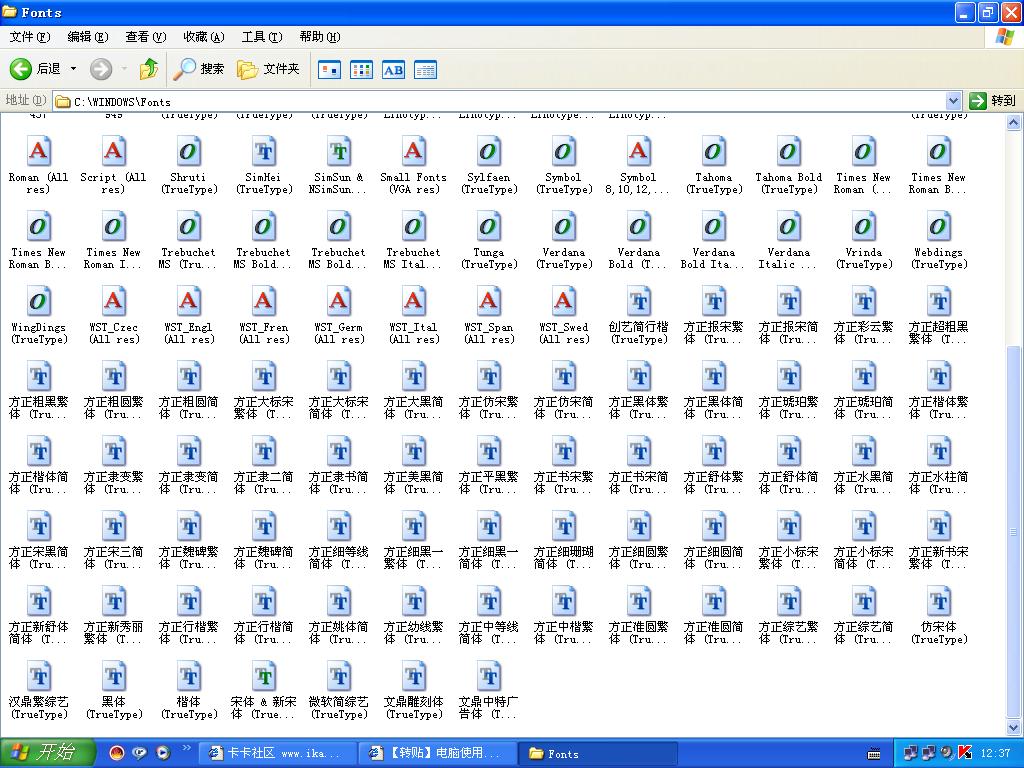Open the Back button history dropdown arrow
The width and height of the screenshot is (1024, 768).
point(73,69)
